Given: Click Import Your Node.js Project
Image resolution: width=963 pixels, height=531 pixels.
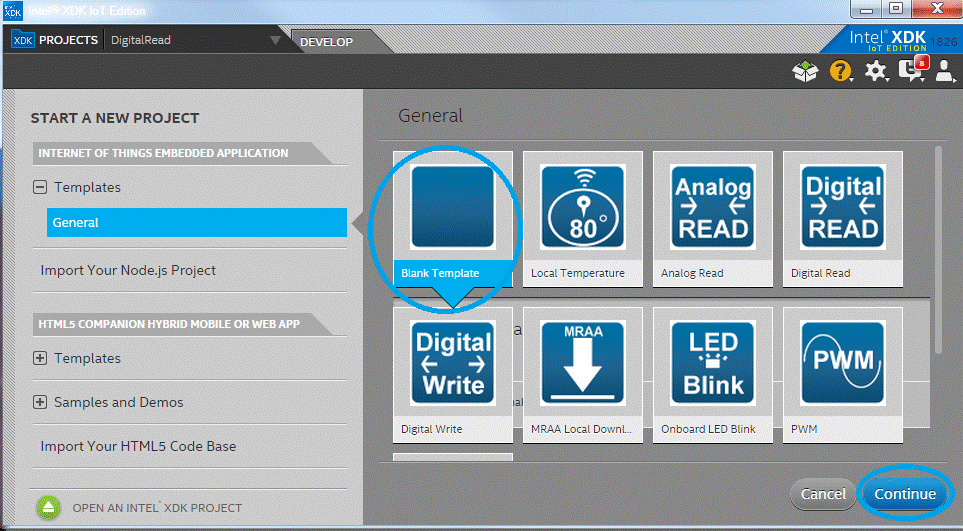Looking at the screenshot, I should click(128, 270).
